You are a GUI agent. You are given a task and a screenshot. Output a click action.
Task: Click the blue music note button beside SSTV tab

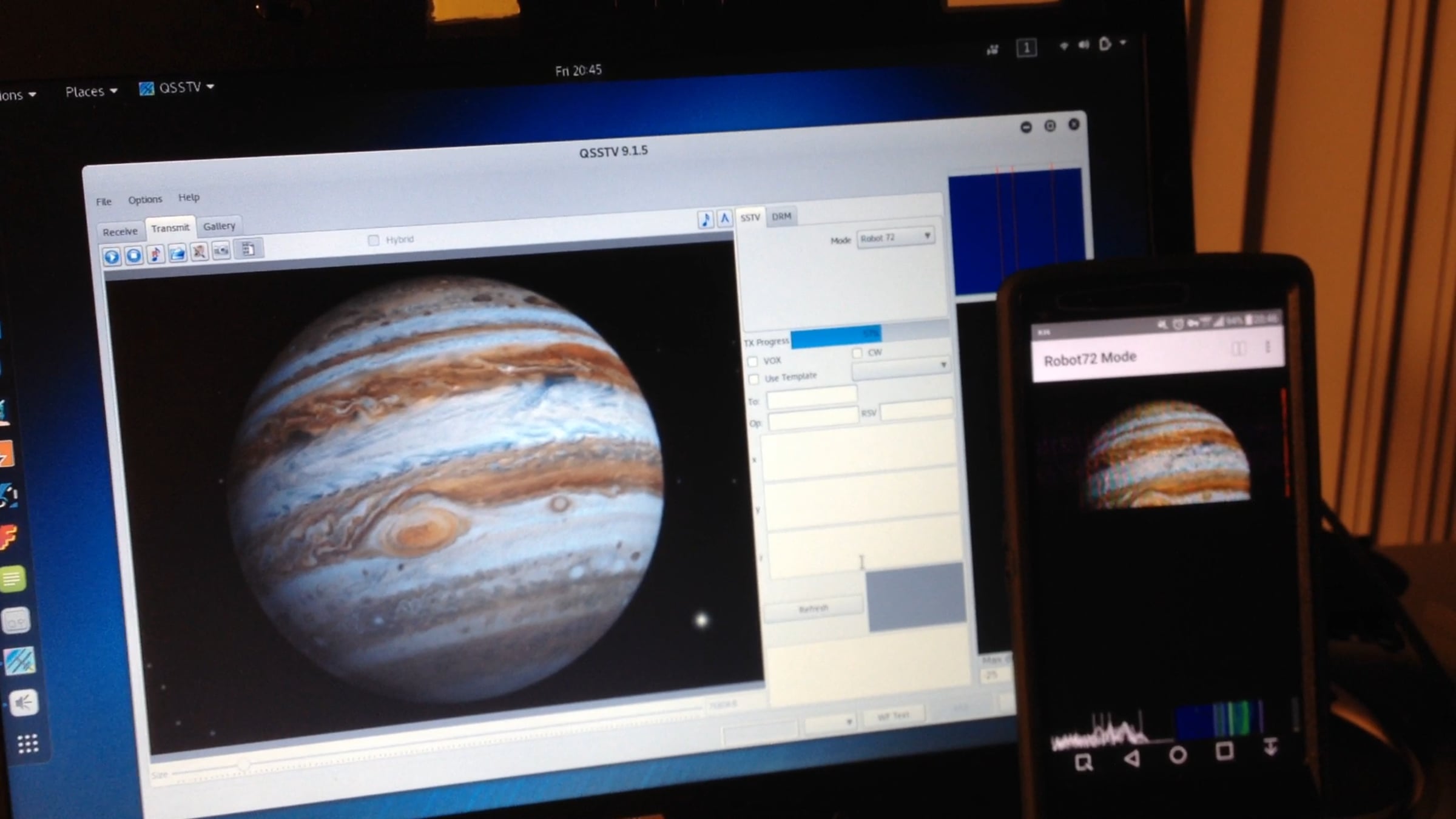(x=705, y=220)
